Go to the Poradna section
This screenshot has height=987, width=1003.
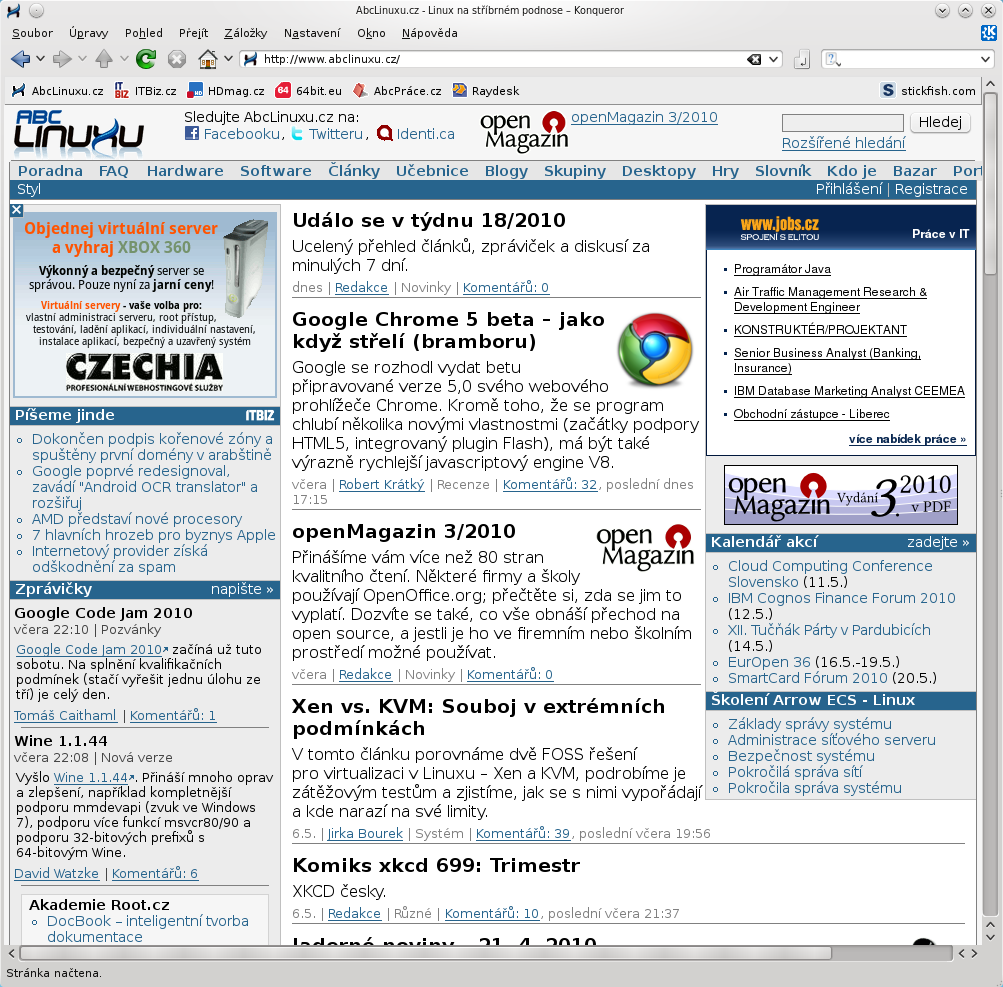(50, 171)
